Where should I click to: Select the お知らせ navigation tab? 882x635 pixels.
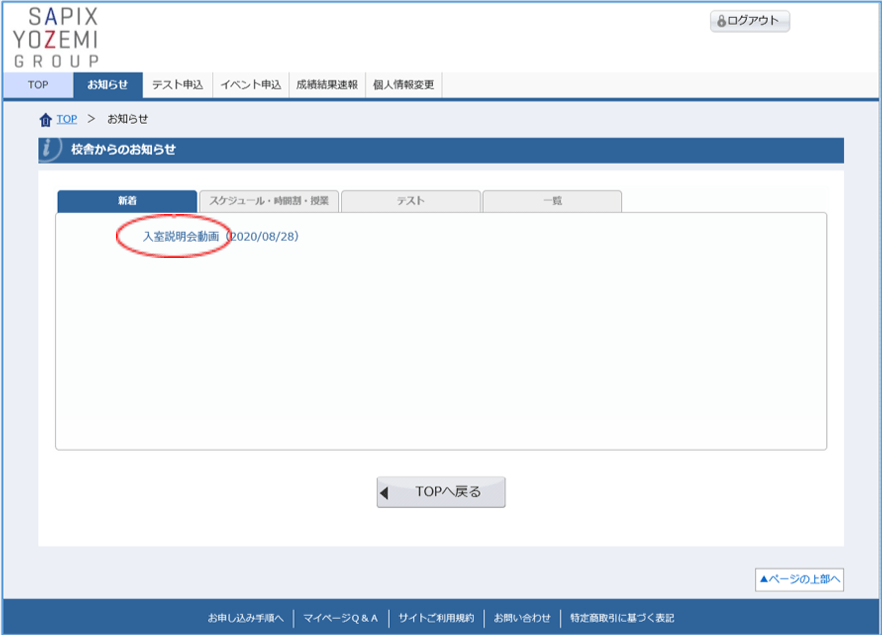pos(108,85)
